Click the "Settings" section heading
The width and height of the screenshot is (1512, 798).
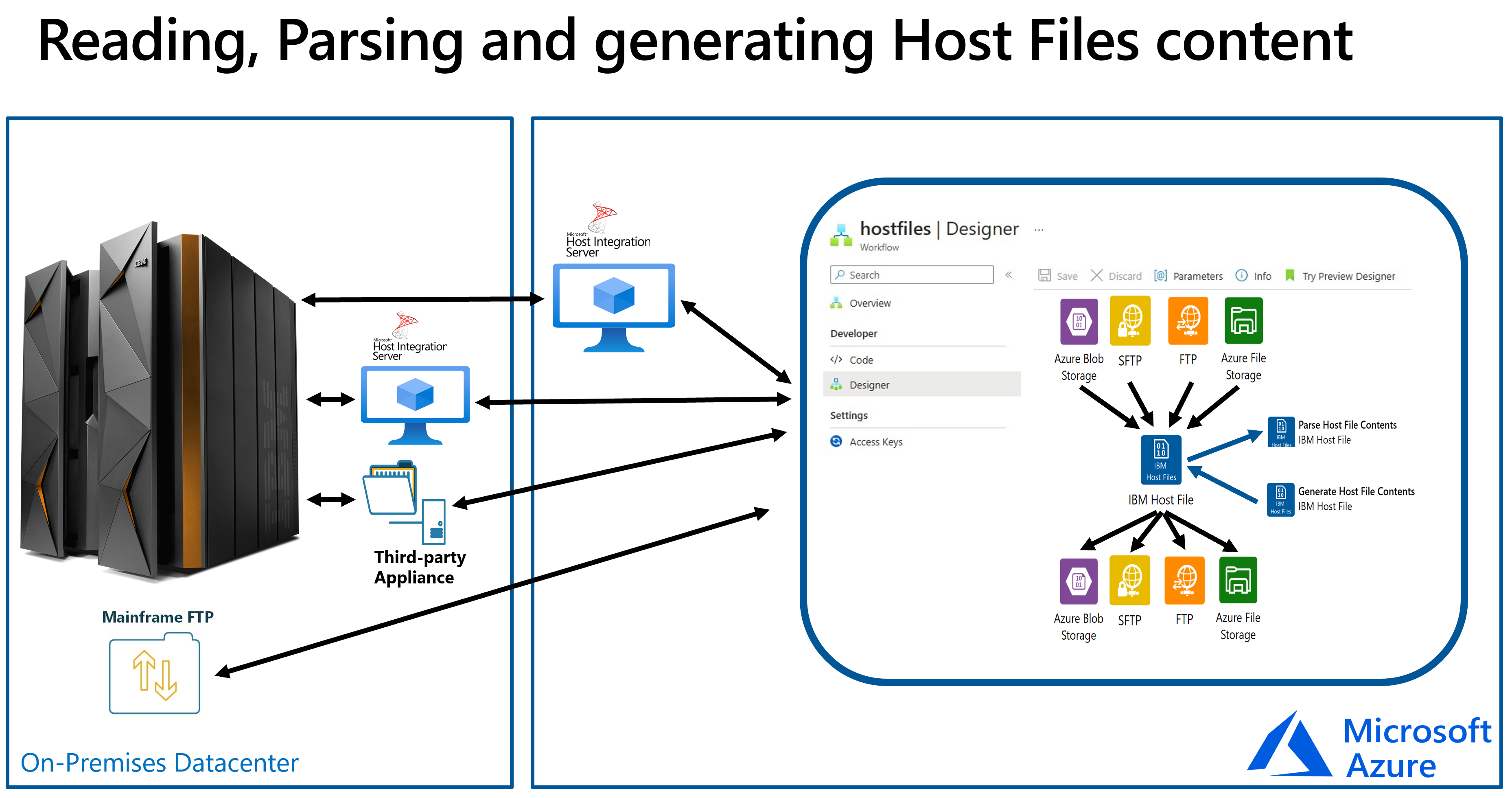[849, 416]
